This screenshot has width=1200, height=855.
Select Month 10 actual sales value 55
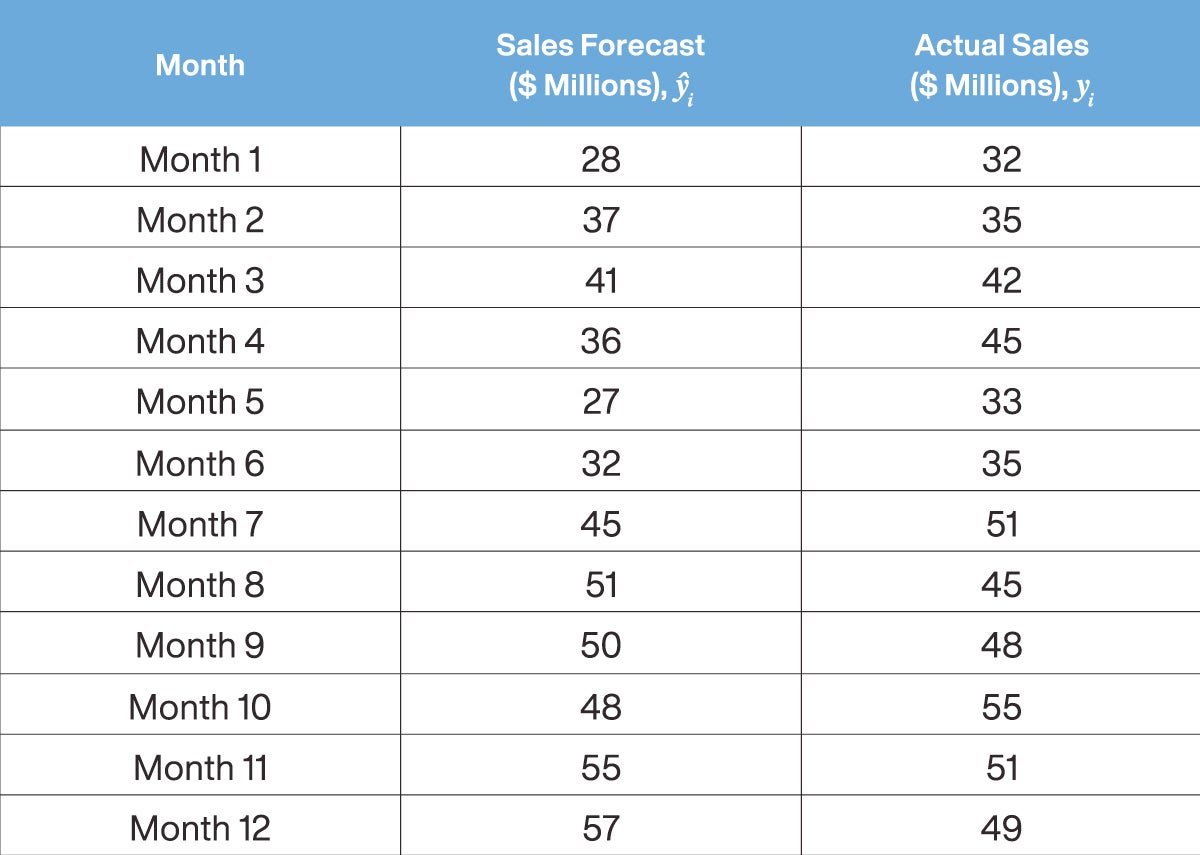pyautogui.click(x=1001, y=707)
